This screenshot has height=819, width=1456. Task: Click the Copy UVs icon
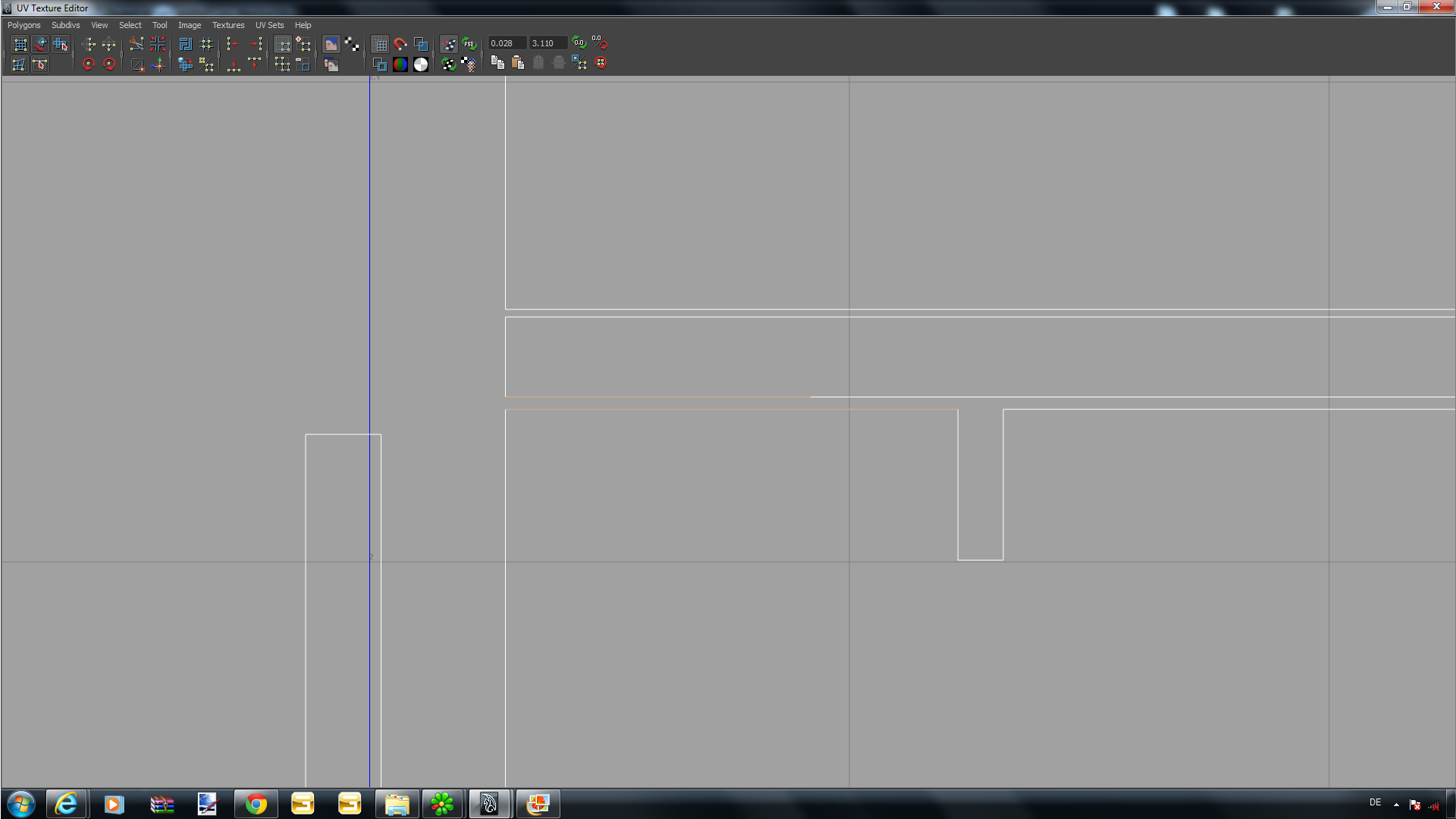coord(497,63)
